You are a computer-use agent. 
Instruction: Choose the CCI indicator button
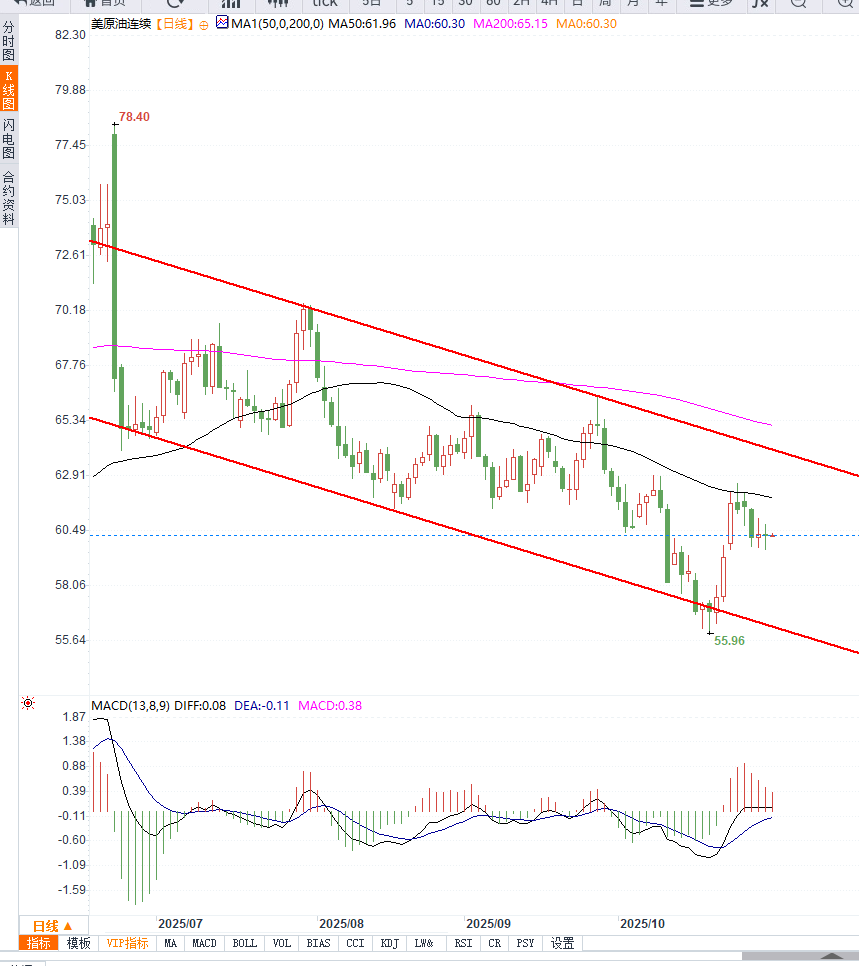point(356,943)
